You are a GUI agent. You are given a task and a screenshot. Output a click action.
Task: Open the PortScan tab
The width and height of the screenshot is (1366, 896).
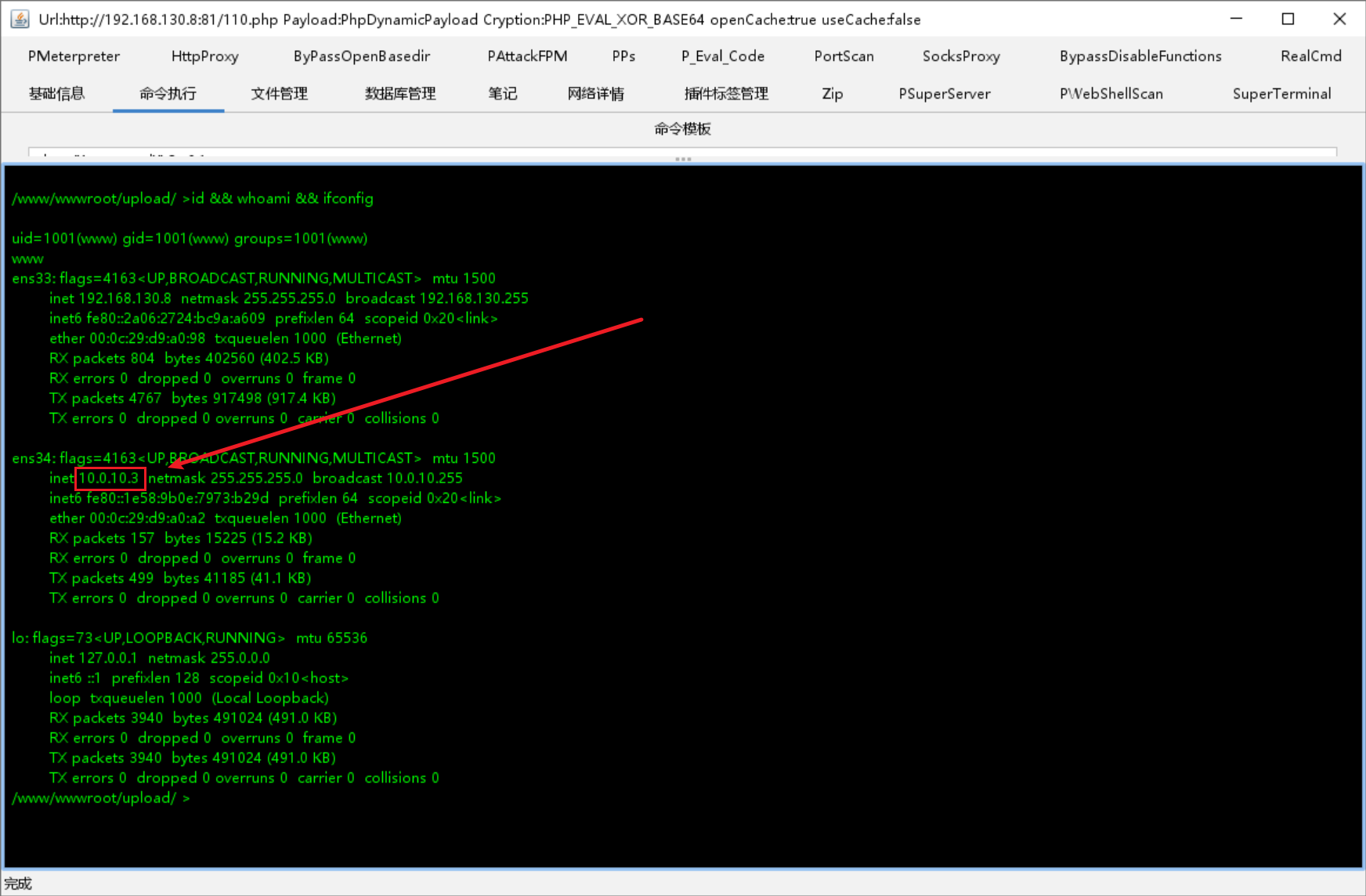tap(844, 56)
